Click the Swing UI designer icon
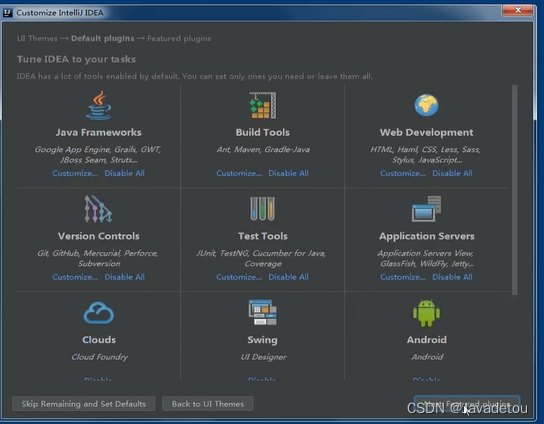Viewport: 544px width, 424px height. pos(263,313)
